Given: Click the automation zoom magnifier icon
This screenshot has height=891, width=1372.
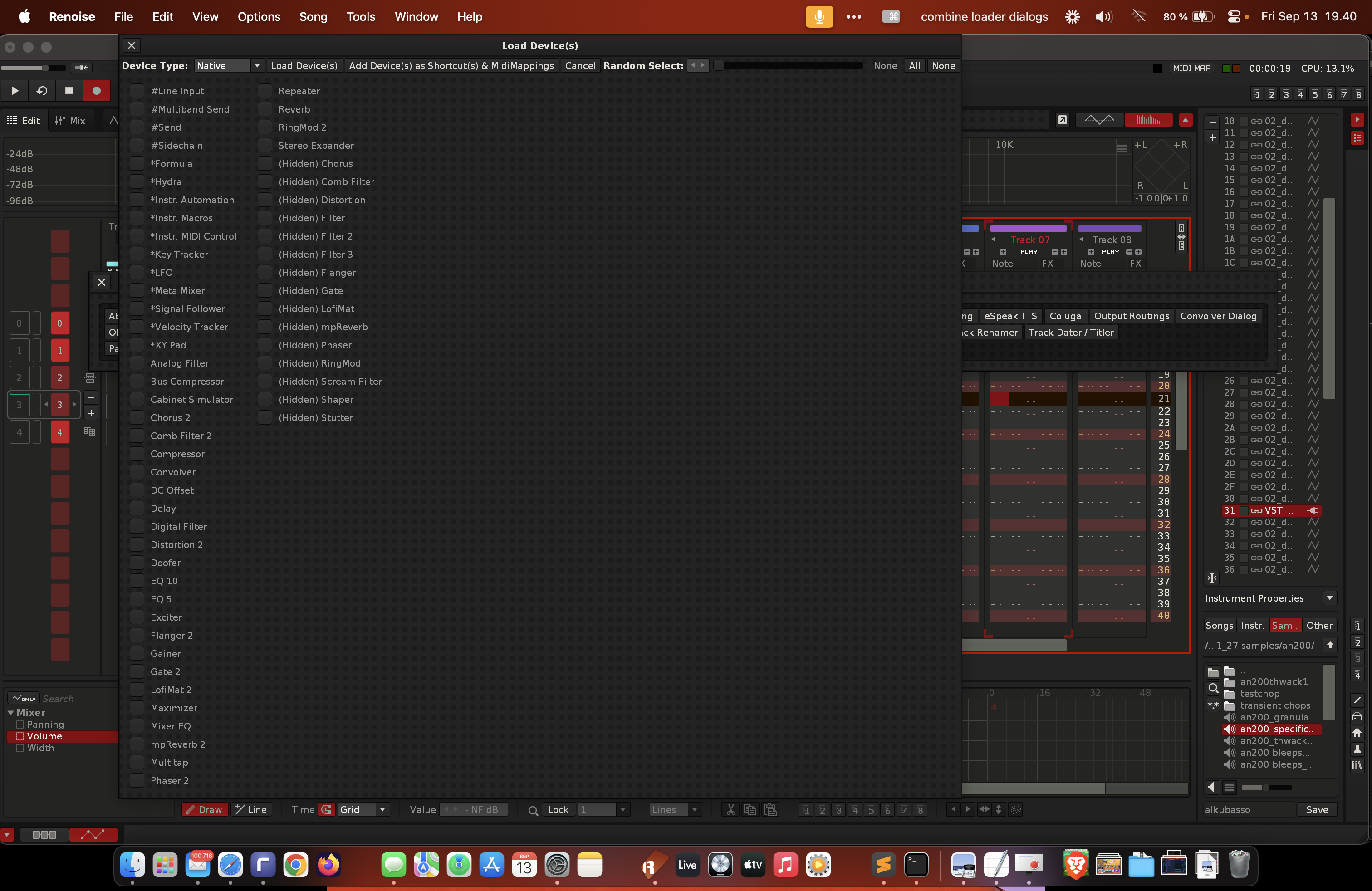Looking at the screenshot, I should pos(533,810).
